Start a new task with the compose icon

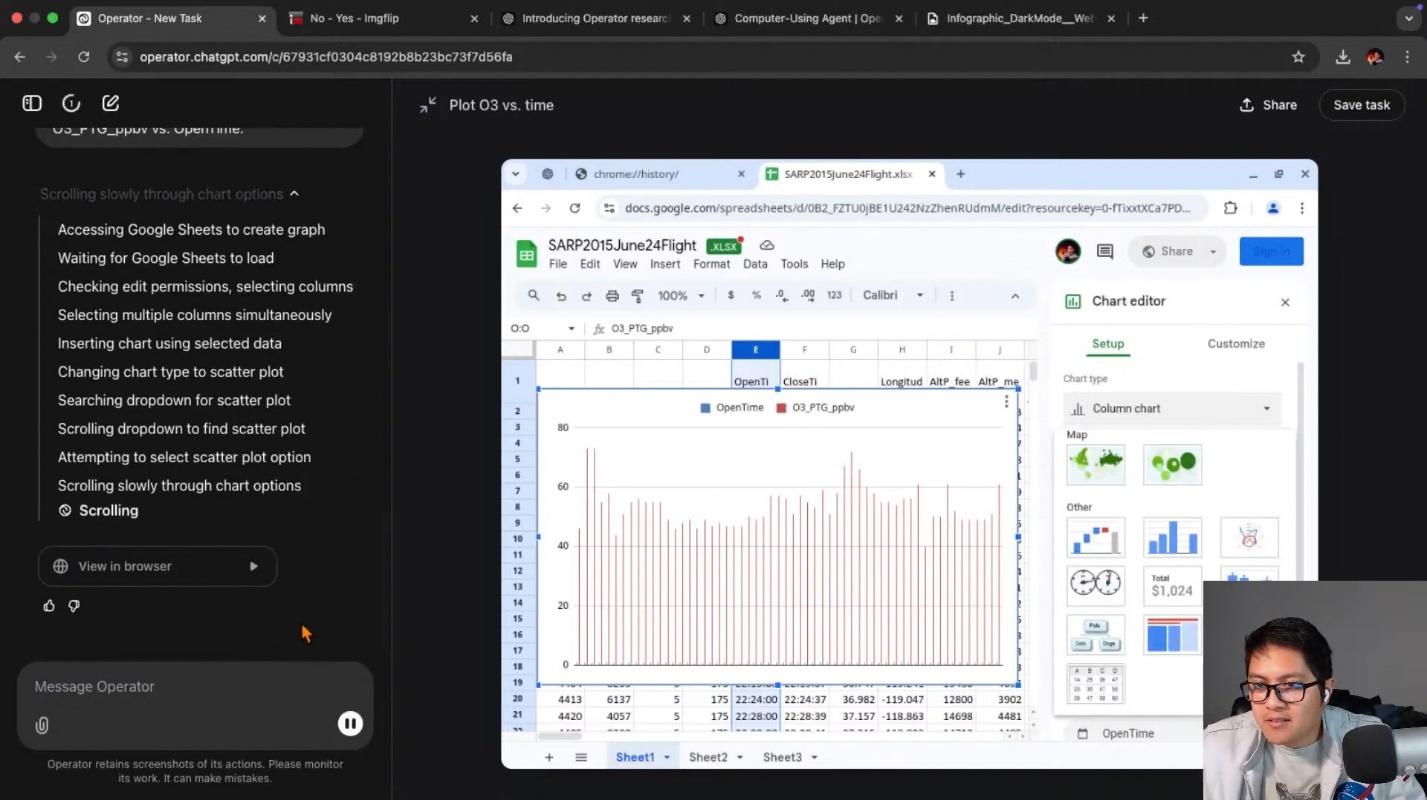pyautogui.click(x=110, y=103)
